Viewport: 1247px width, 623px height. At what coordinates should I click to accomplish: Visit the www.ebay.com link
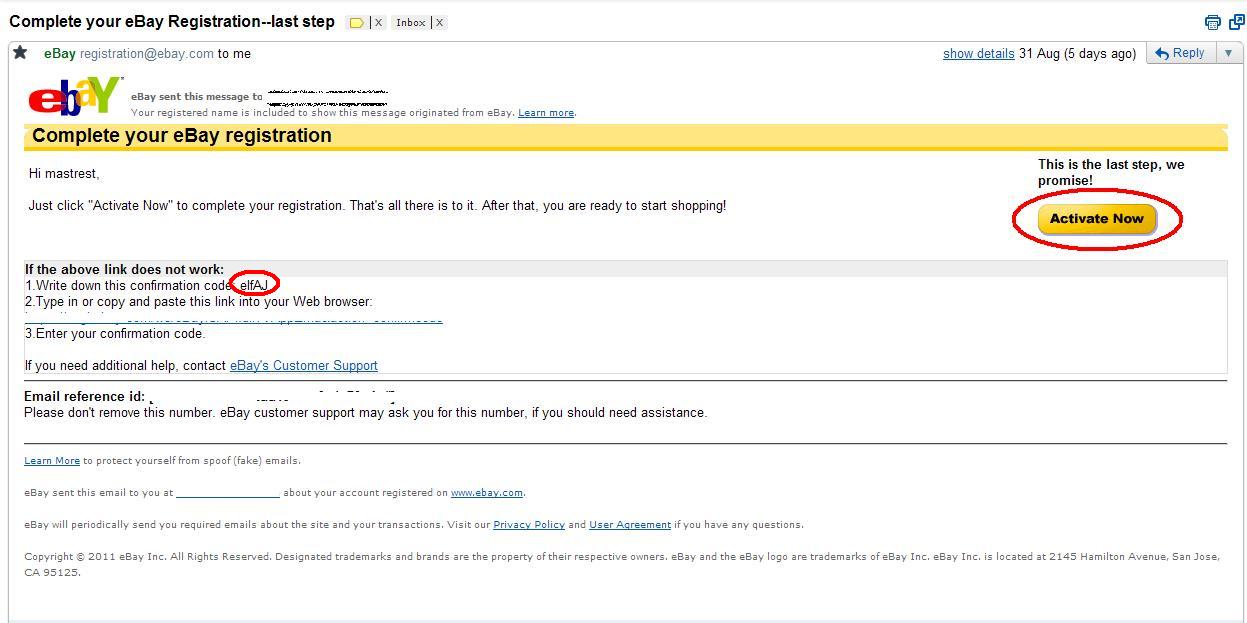487,493
